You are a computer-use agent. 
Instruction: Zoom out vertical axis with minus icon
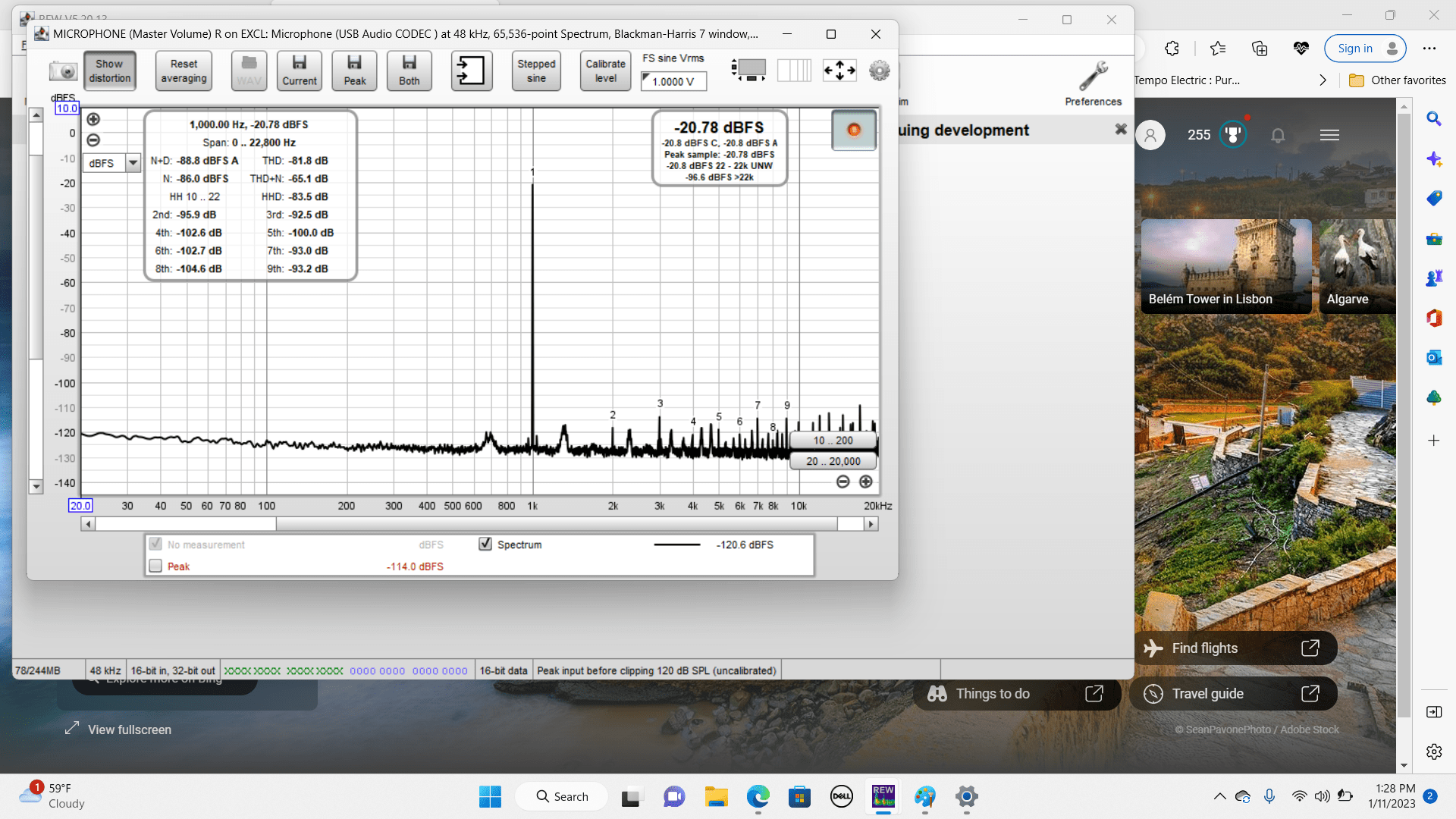coord(93,140)
